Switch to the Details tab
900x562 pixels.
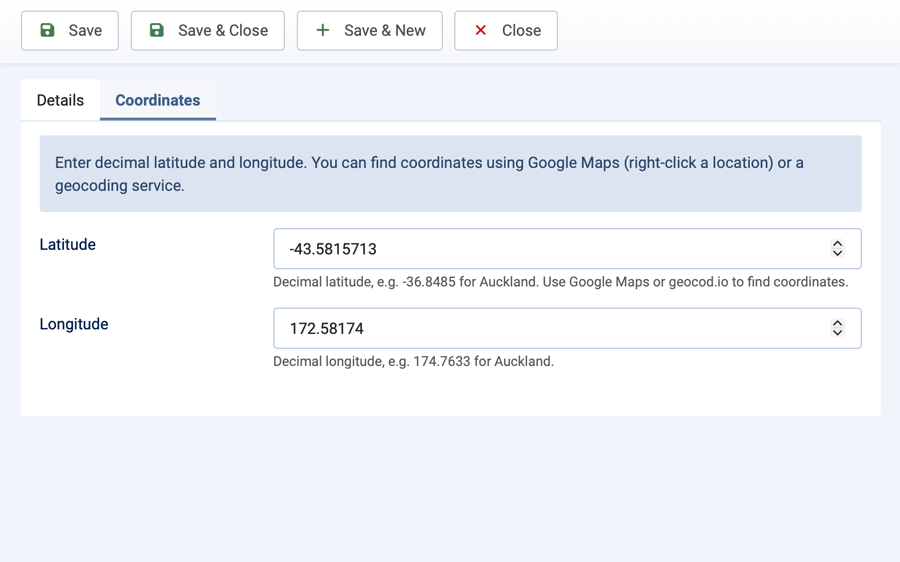60,100
